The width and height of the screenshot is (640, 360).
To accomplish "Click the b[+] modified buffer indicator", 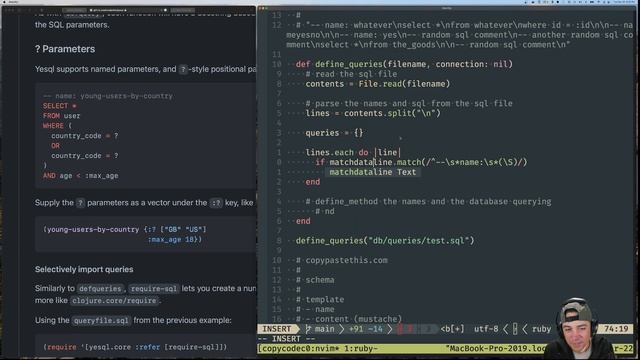I will [x=452, y=329].
